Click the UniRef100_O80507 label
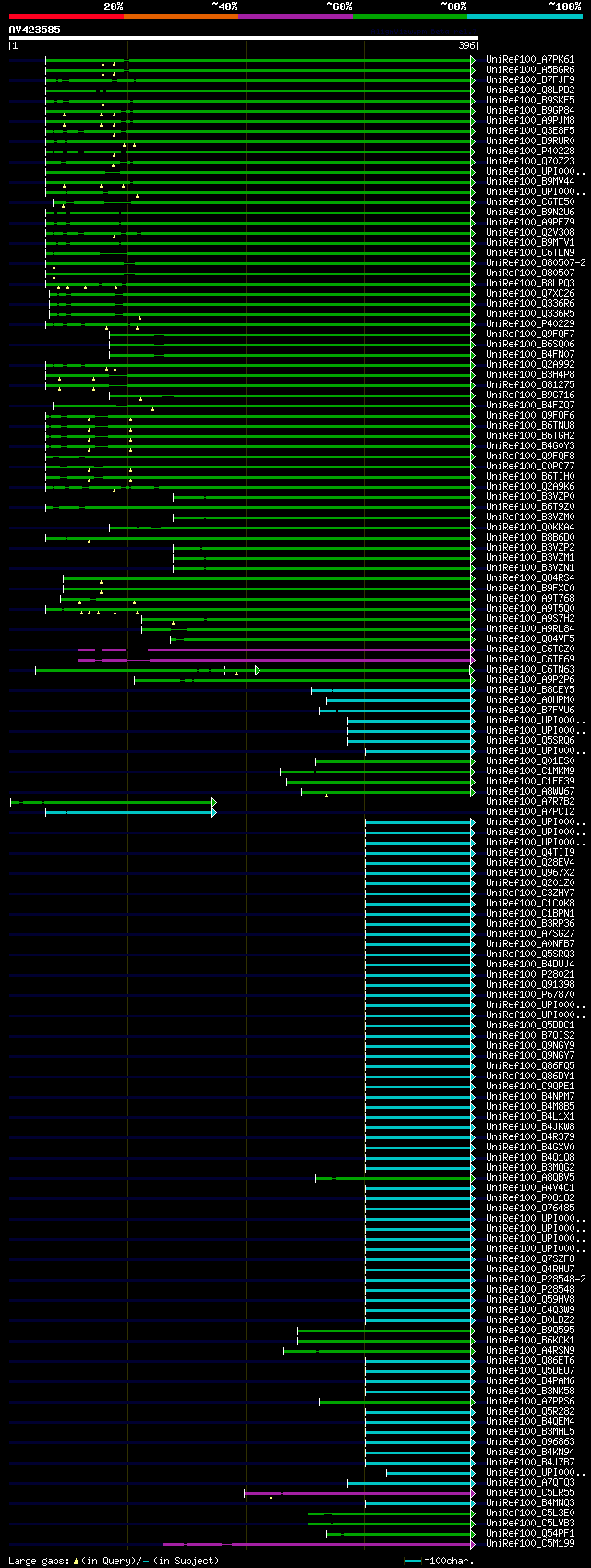This screenshot has width=591, height=1568. (x=530, y=273)
